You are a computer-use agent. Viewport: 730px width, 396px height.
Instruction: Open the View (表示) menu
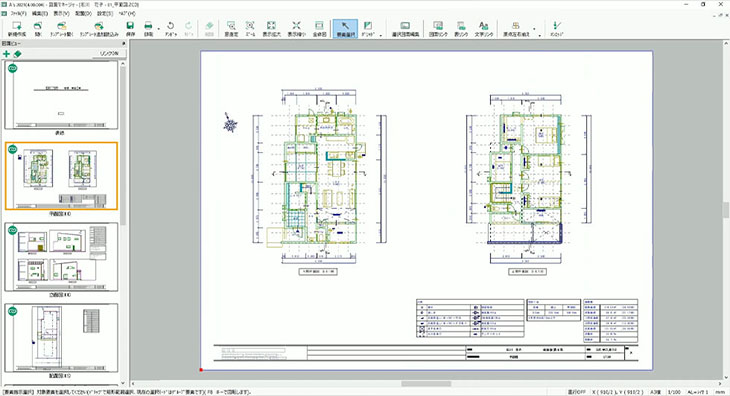click(x=61, y=13)
